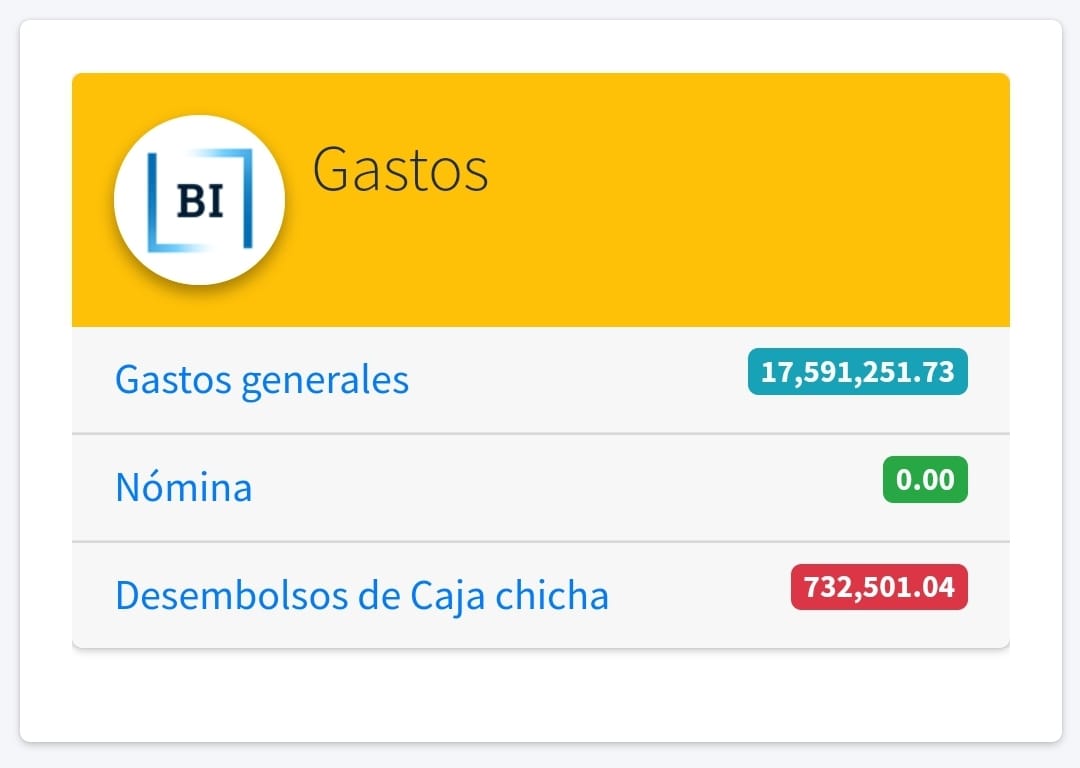Click the dark BI letters inside the logo
Screen dimensions: 1080x768
click(200, 201)
